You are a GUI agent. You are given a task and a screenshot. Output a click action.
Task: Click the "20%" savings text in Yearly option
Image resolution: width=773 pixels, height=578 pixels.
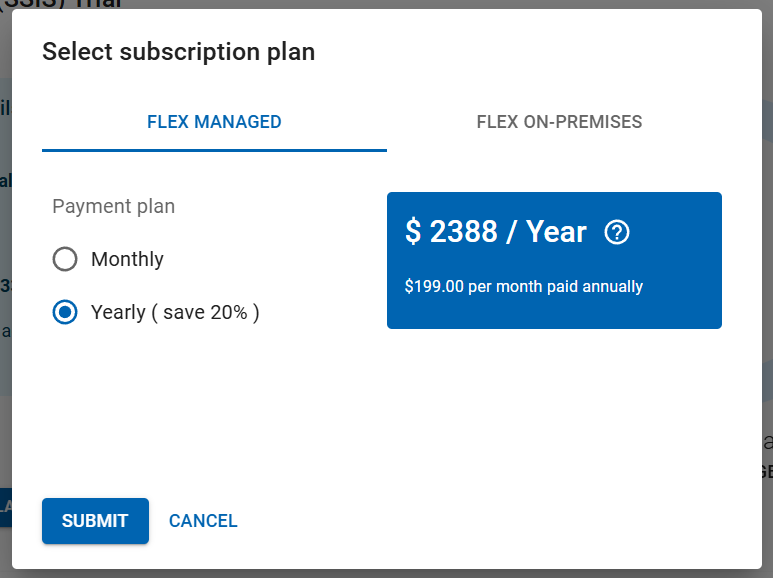(228, 313)
